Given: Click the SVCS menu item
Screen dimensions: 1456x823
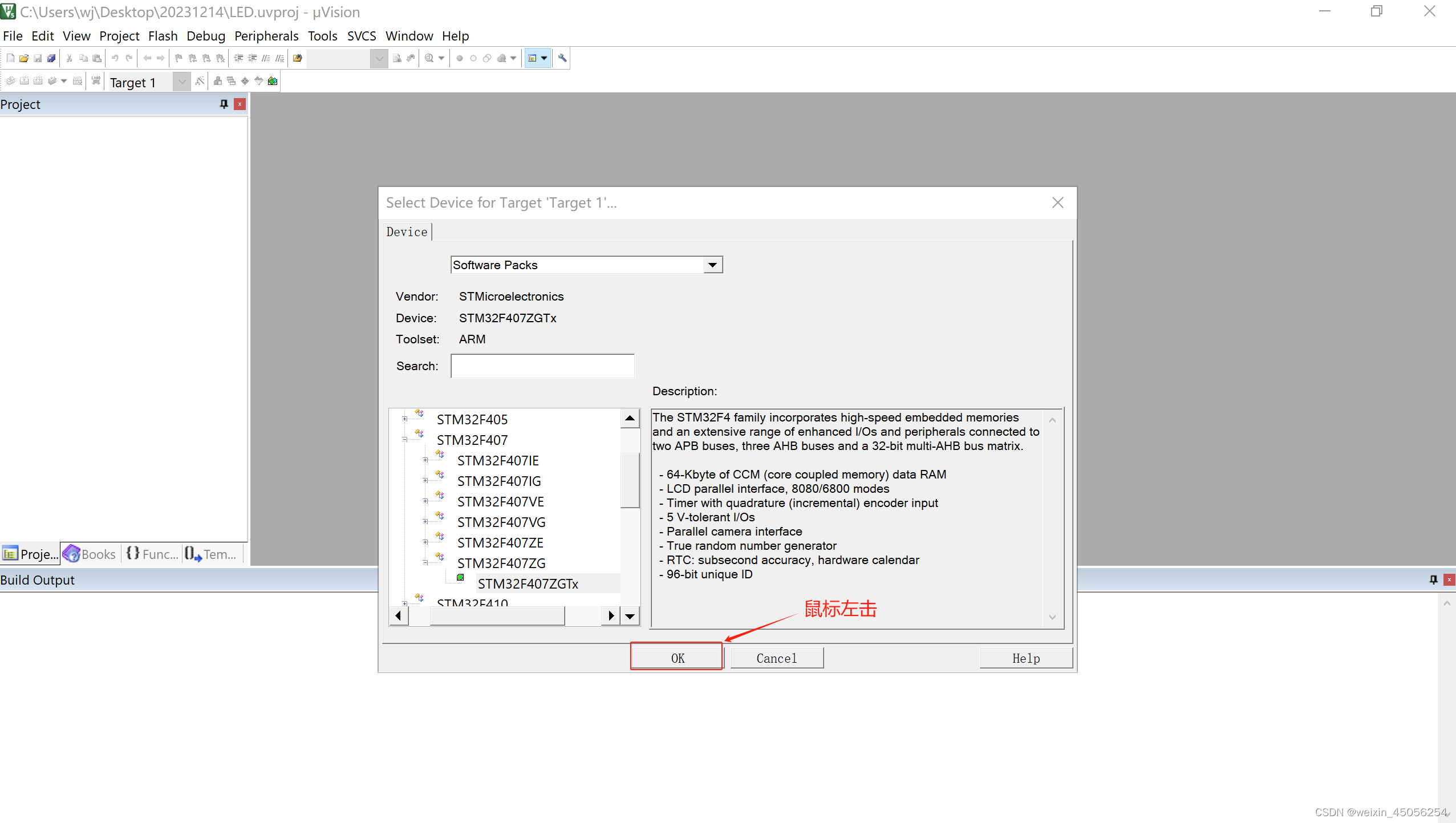Looking at the screenshot, I should [361, 35].
